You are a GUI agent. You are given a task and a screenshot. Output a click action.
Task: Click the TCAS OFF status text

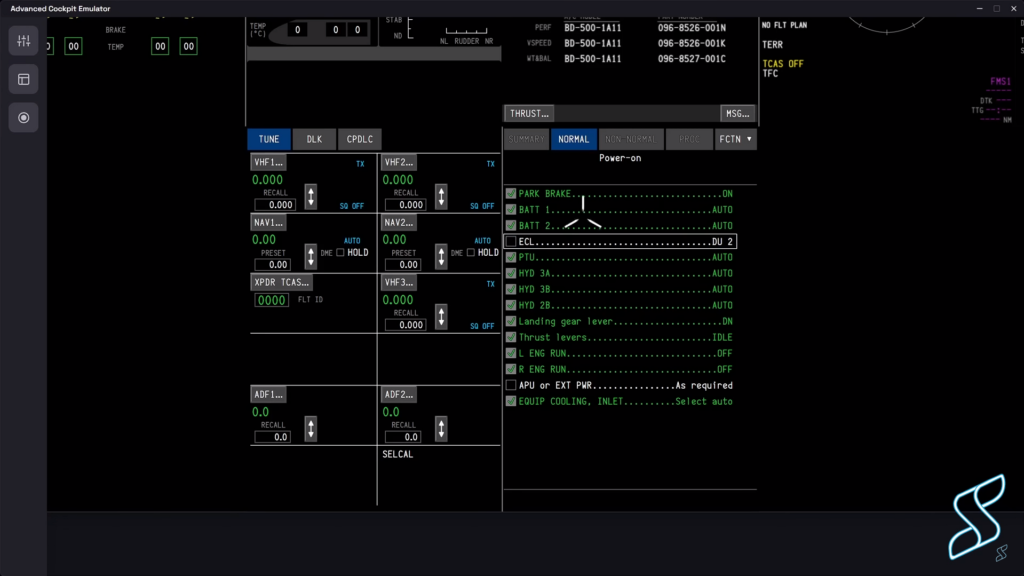tap(783, 63)
